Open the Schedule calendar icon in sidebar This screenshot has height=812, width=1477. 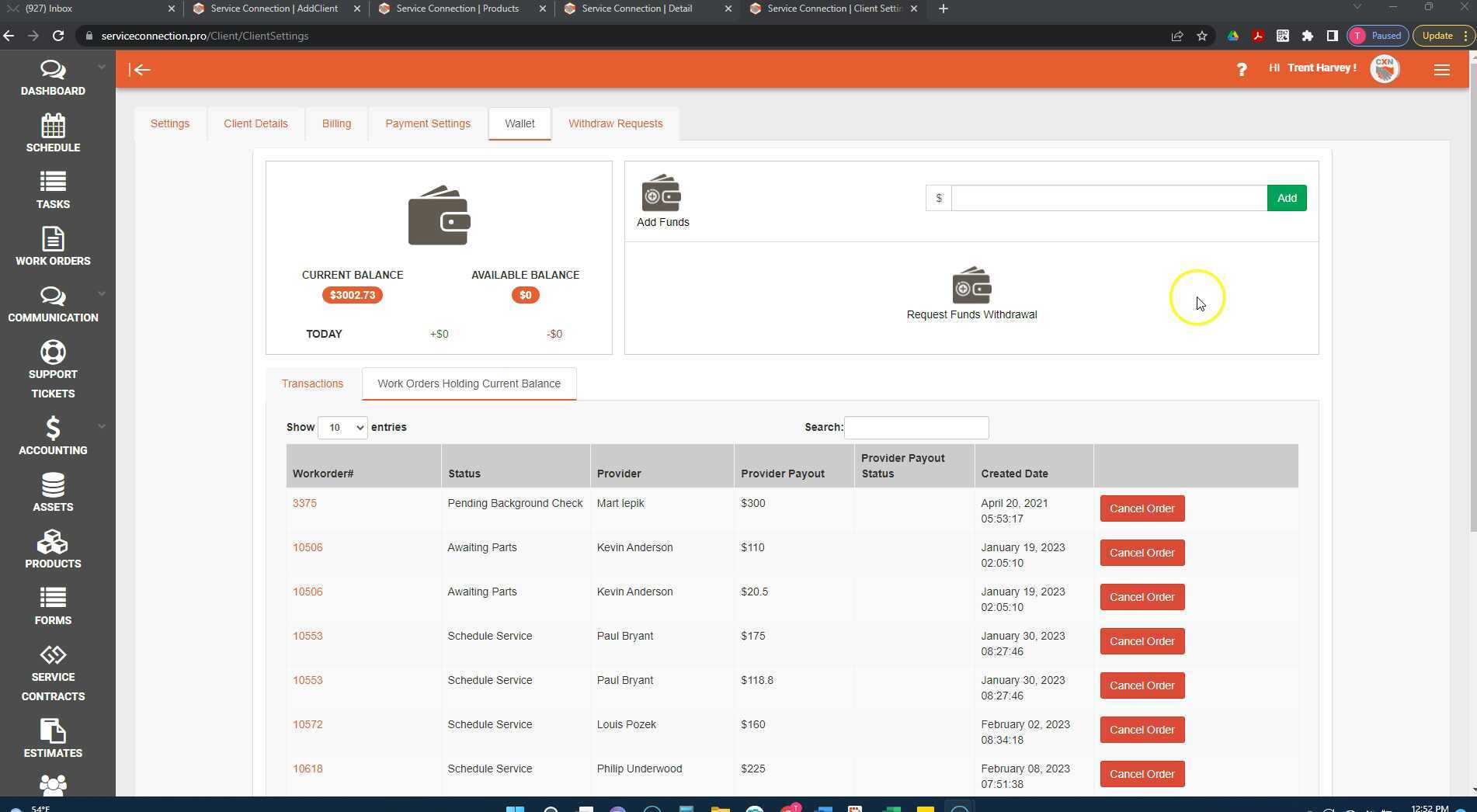[x=53, y=126]
